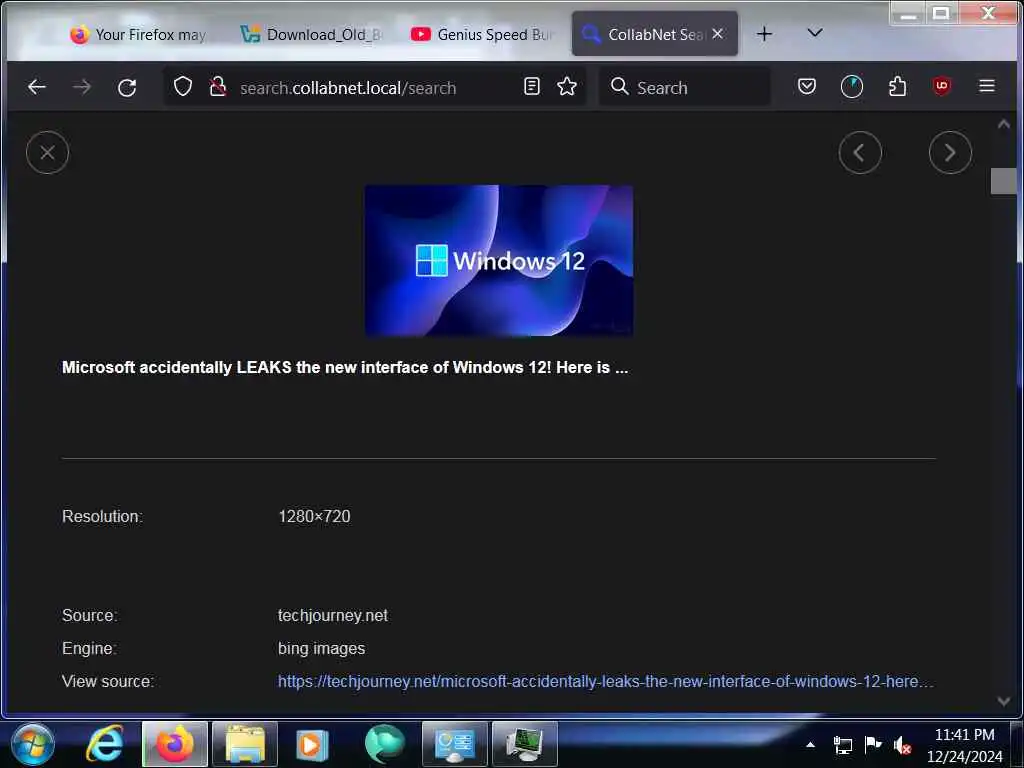Screen dimensions: 1024x768
Task: Click the bing images engine text
Action: [x=321, y=648]
